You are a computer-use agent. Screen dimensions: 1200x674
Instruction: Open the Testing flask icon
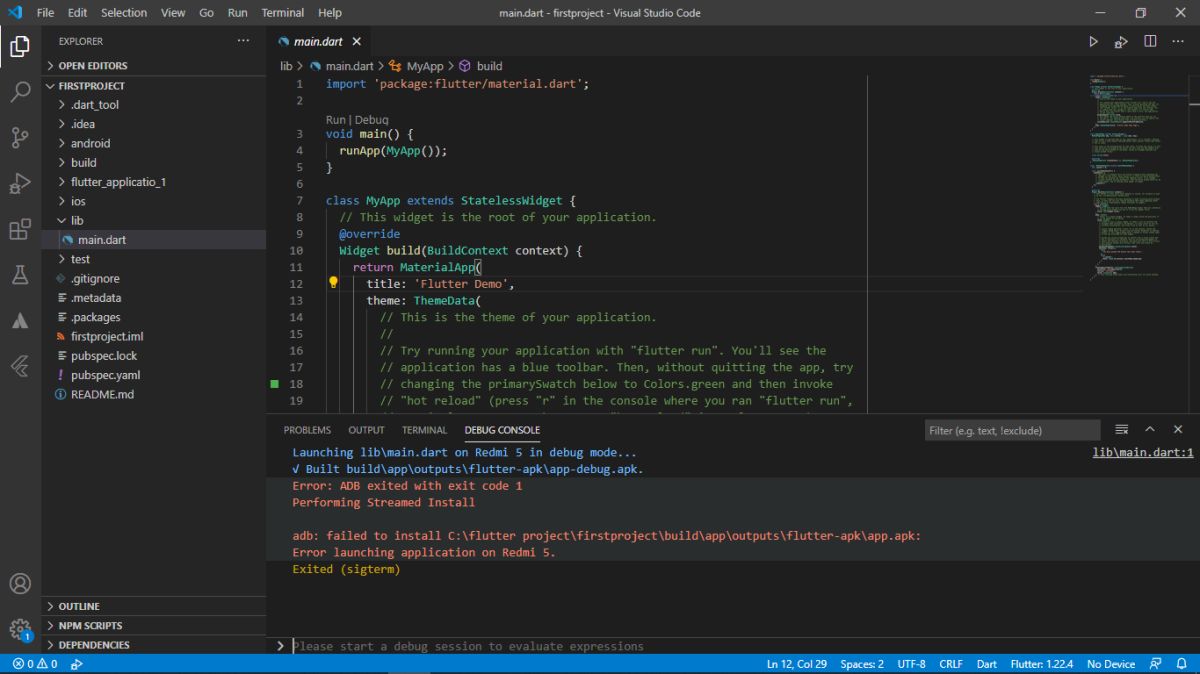[20, 275]
